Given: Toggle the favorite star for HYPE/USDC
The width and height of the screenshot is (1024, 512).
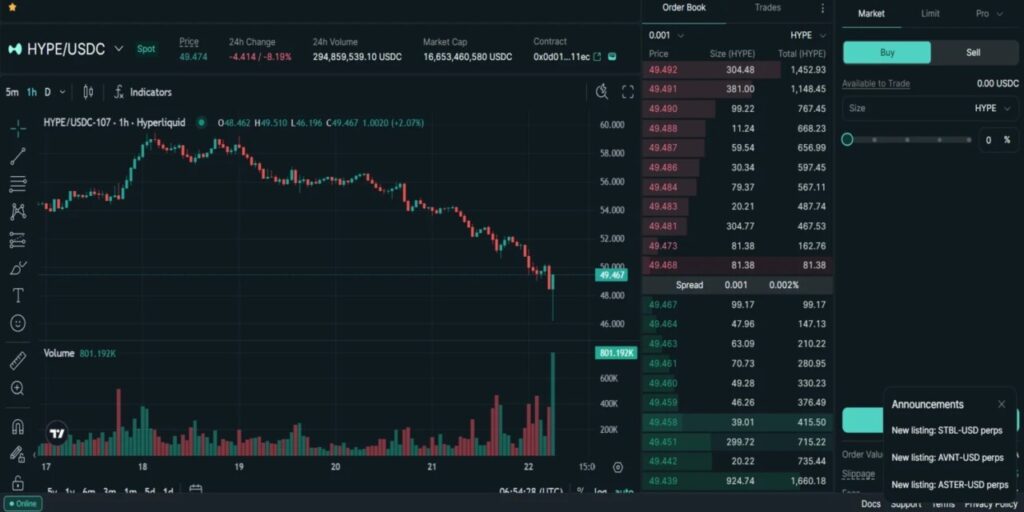Looking at the screenshot, I should coord(12,7).
